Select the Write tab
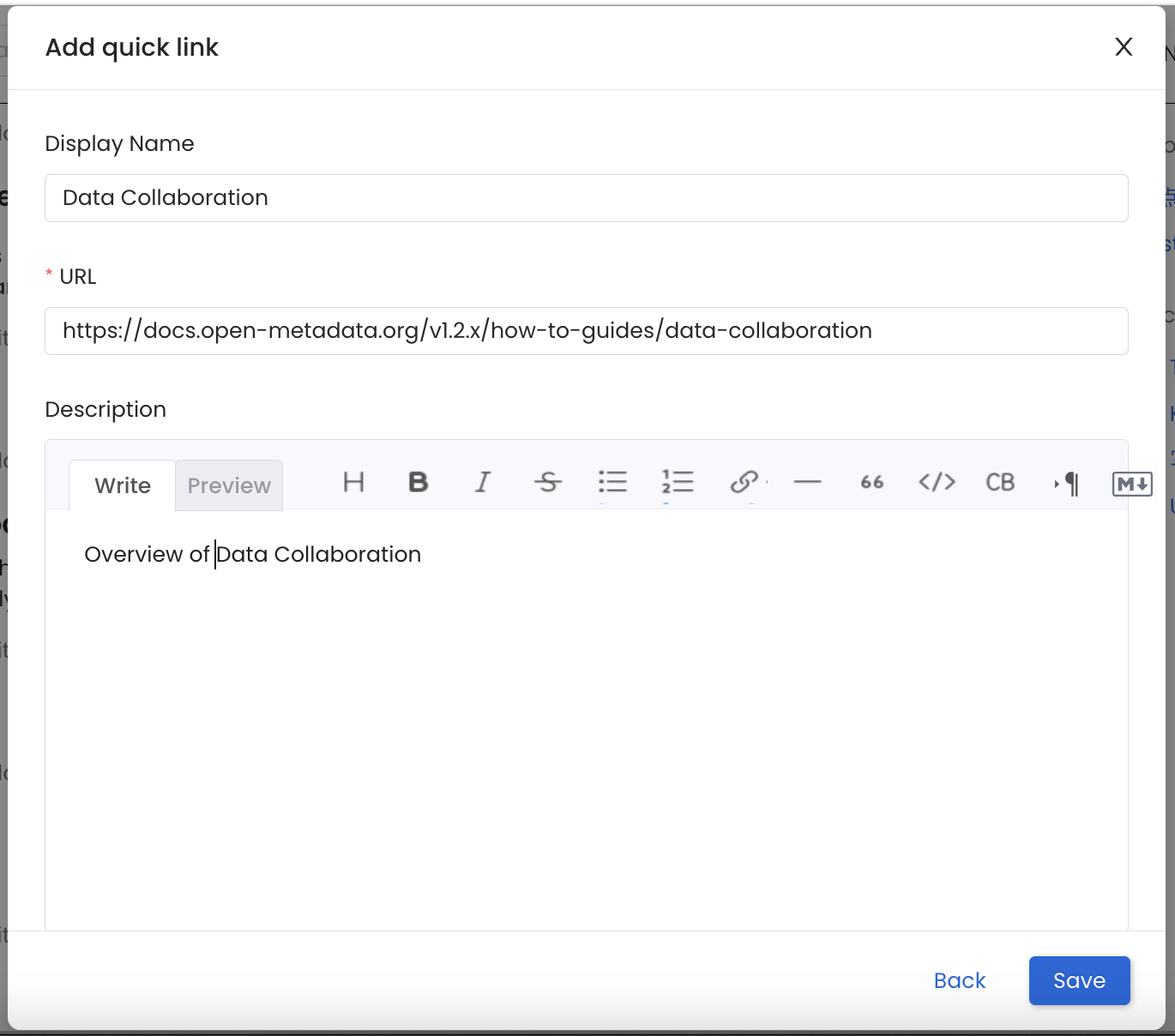The width and height of the screenshot is (1175, 1036). click(122, 485)
